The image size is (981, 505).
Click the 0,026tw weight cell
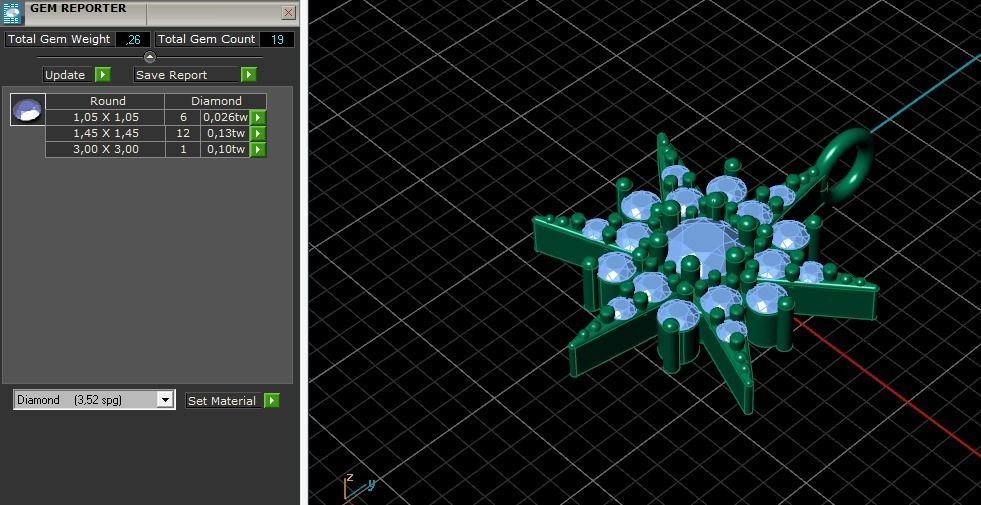(x=225, y=117)
